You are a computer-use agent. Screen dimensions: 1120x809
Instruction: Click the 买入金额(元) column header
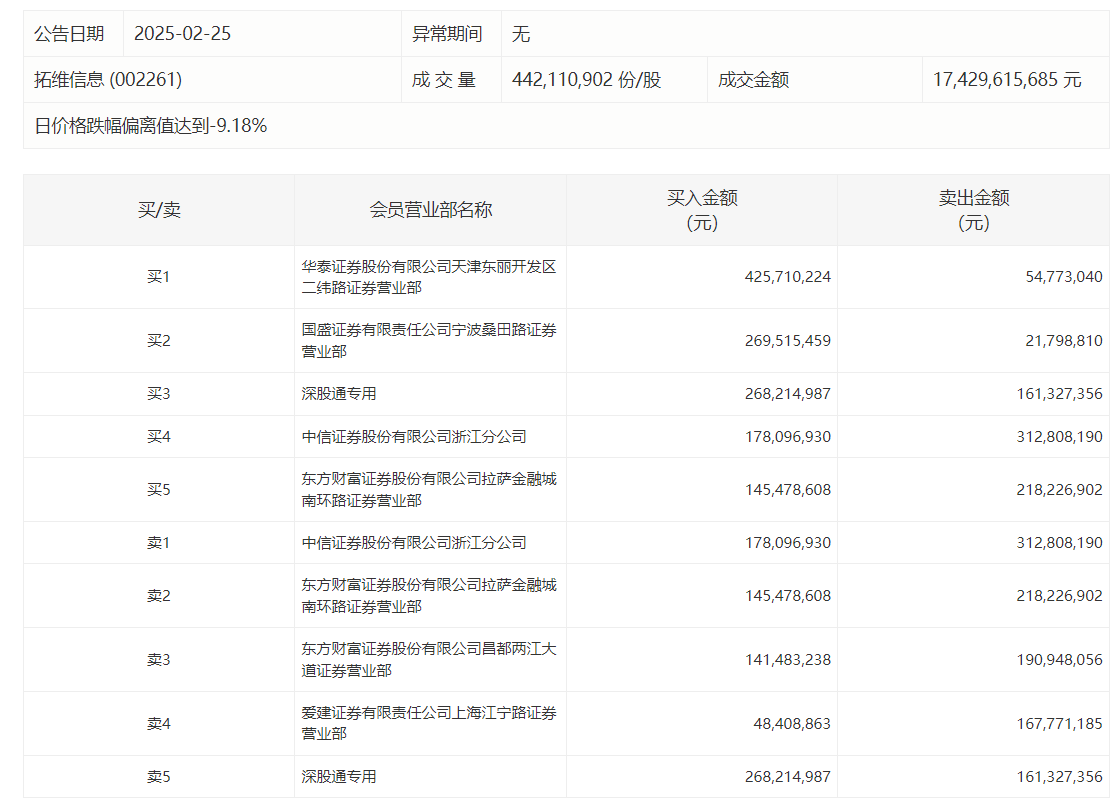tap(702, 210)
